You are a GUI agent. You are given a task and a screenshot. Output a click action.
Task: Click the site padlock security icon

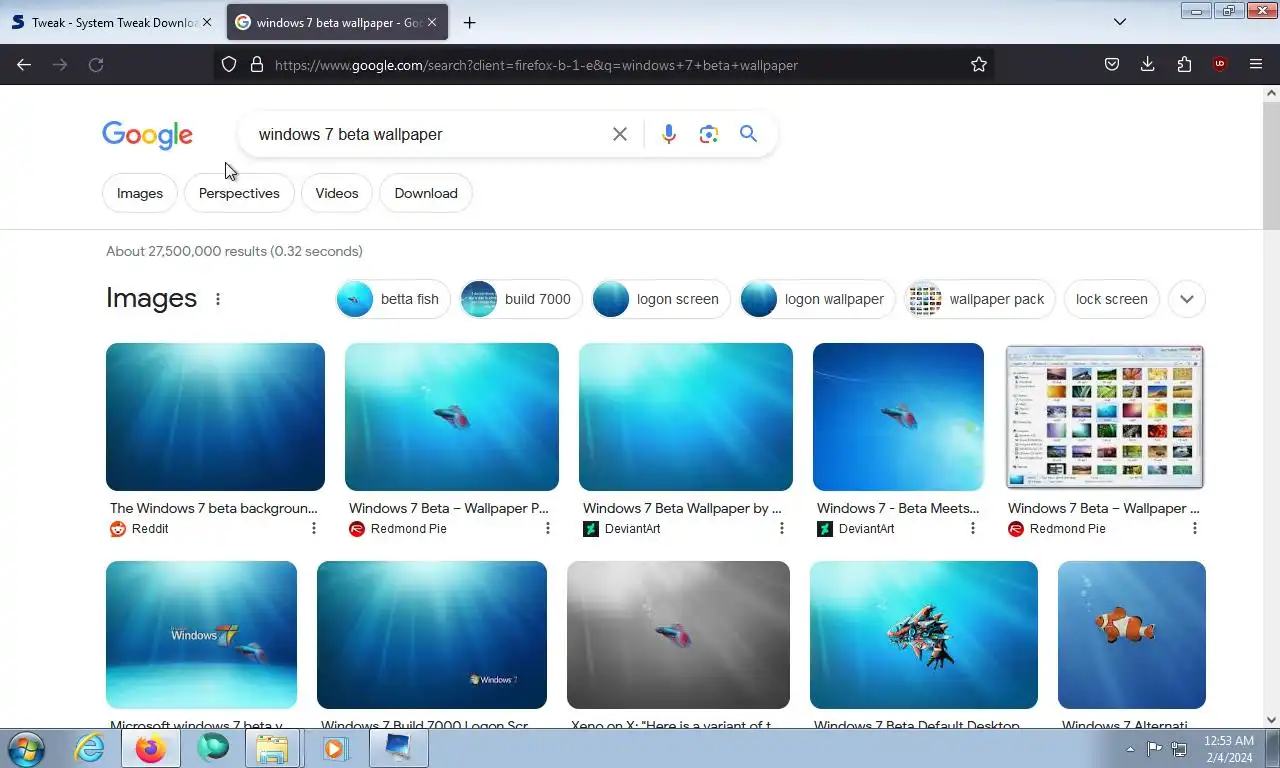tap(257, 64)
